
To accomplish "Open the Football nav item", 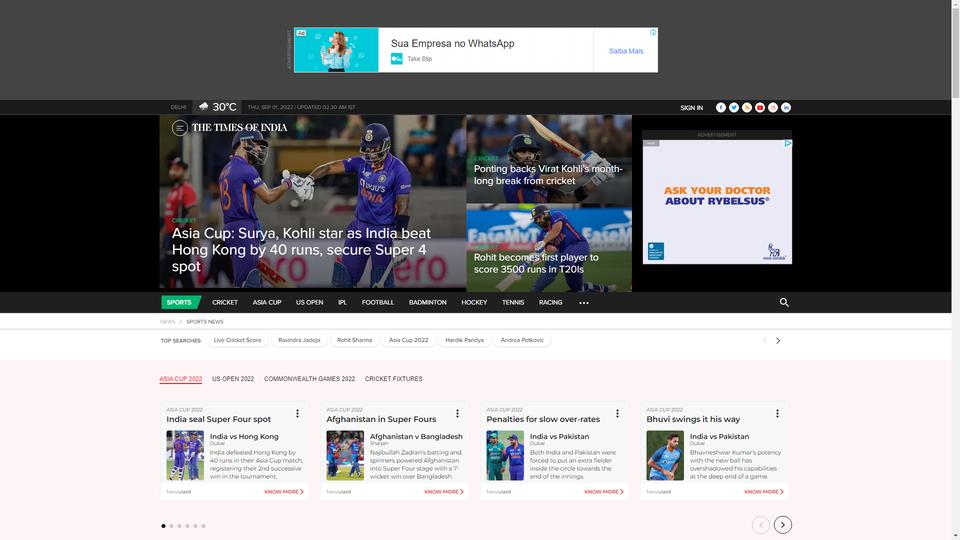I will [378, 302].
